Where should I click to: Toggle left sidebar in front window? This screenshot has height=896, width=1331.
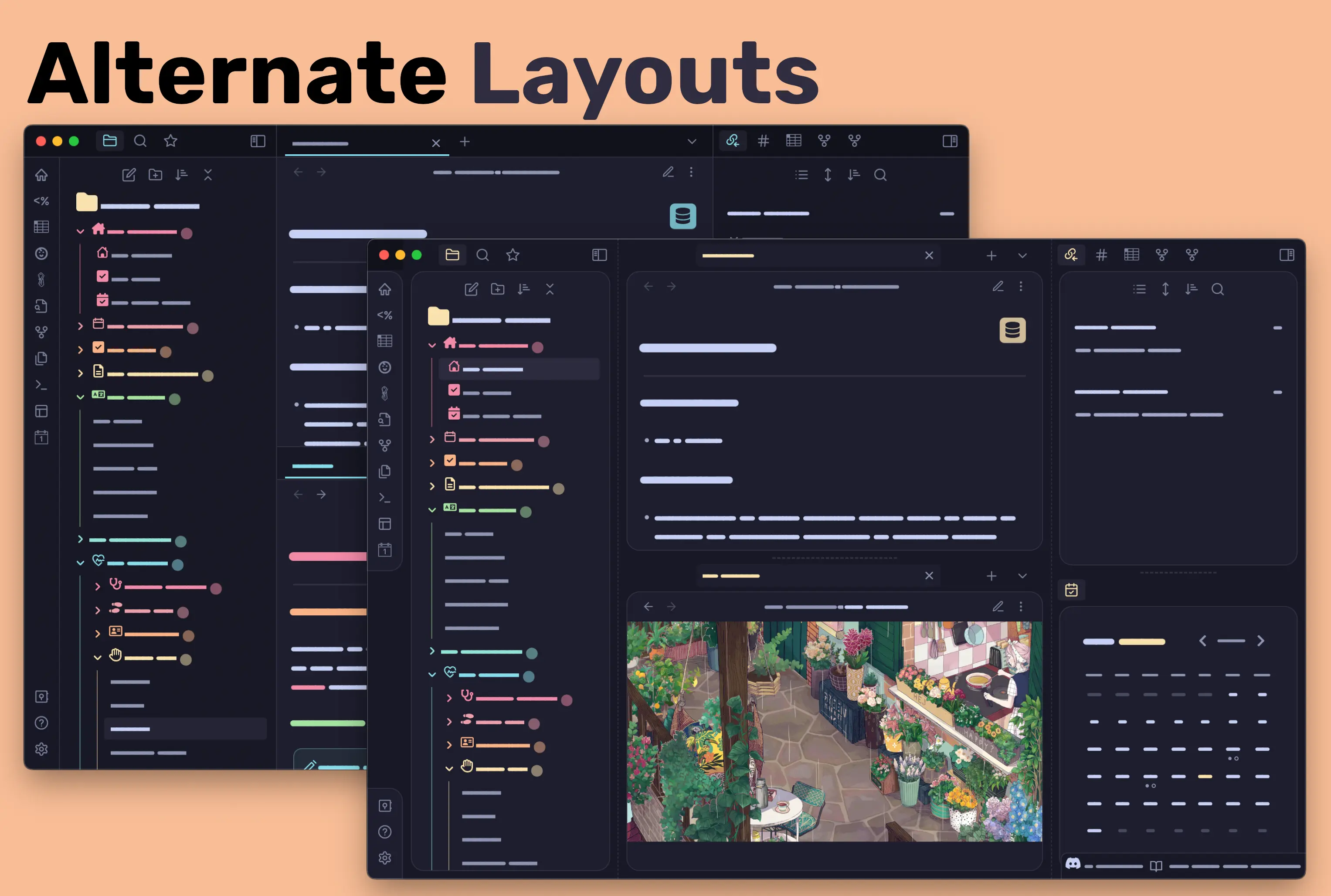[599, 255]
